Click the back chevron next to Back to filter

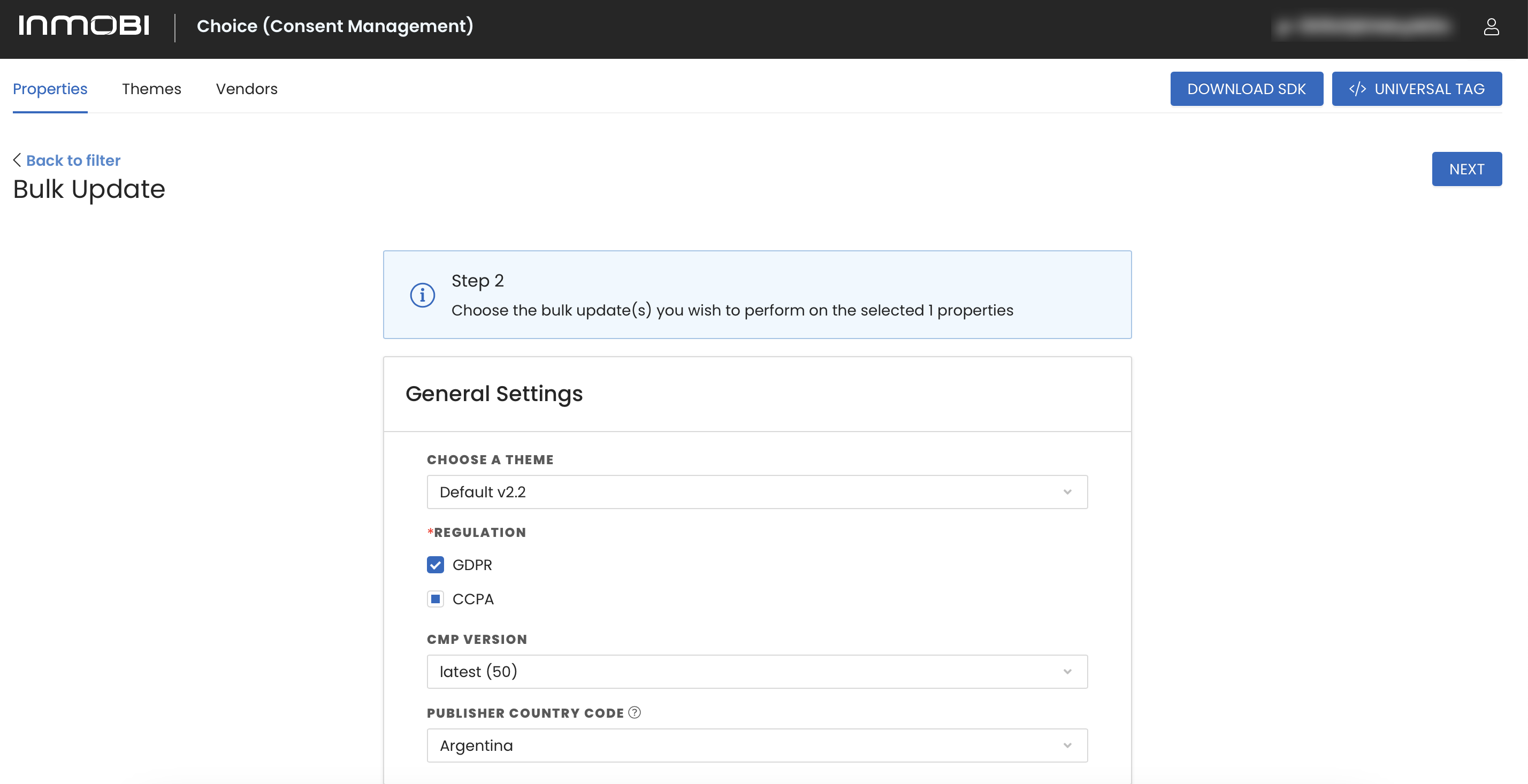17,159
